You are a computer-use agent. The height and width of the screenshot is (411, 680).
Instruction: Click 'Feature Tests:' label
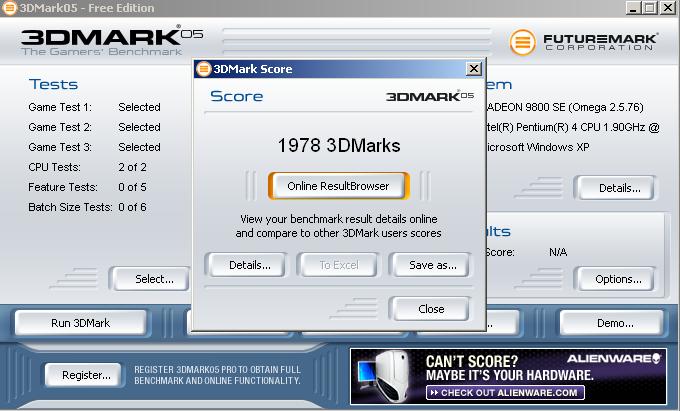(x=63, y=187)
